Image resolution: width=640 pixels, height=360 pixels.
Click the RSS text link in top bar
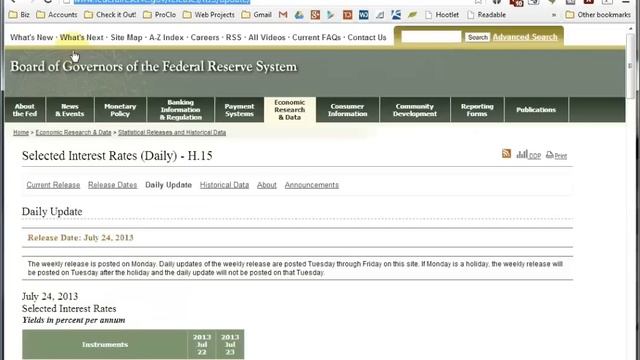click(x=233, y=38)
